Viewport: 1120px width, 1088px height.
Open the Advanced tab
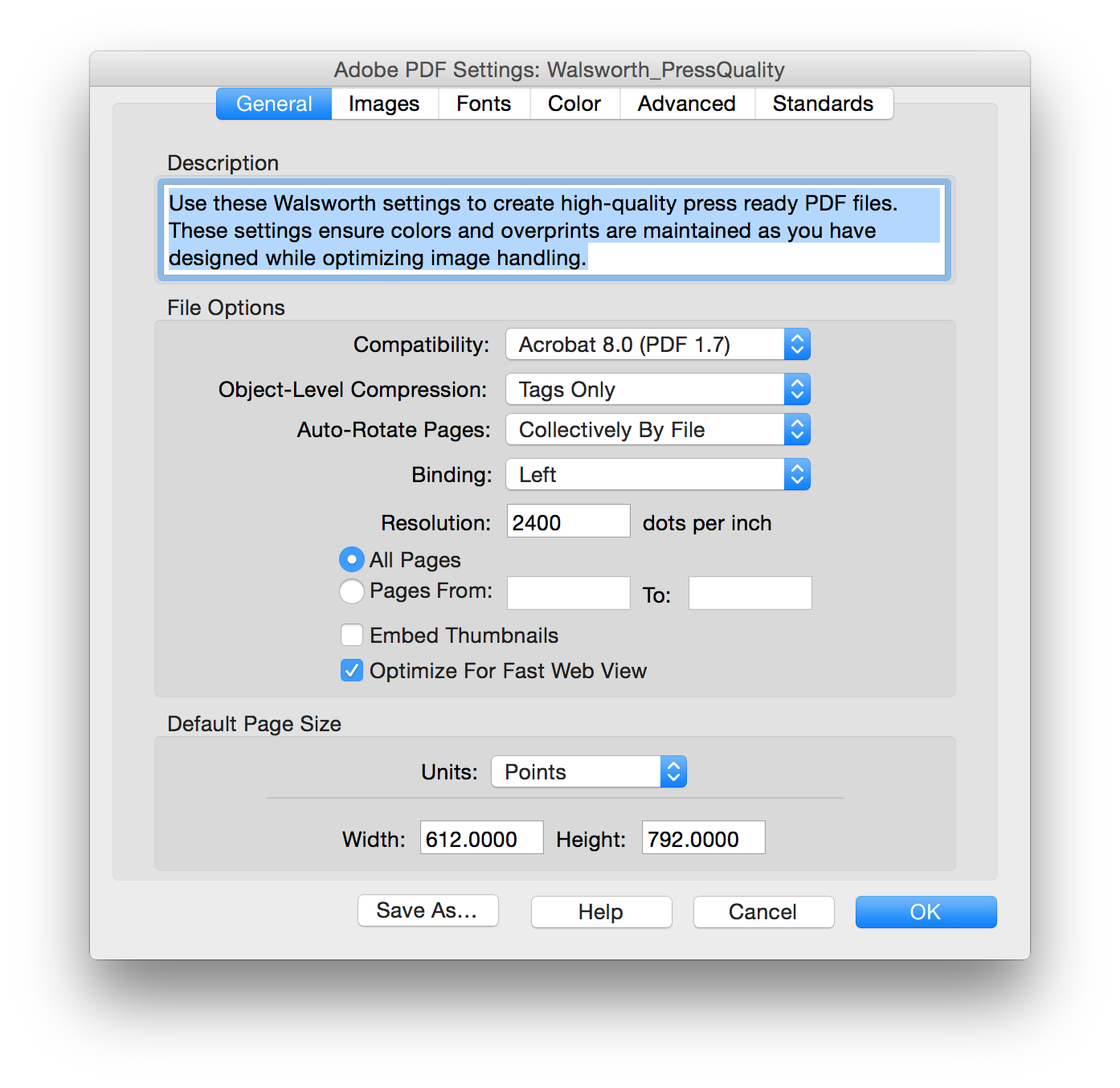click(x=687, y=104)
